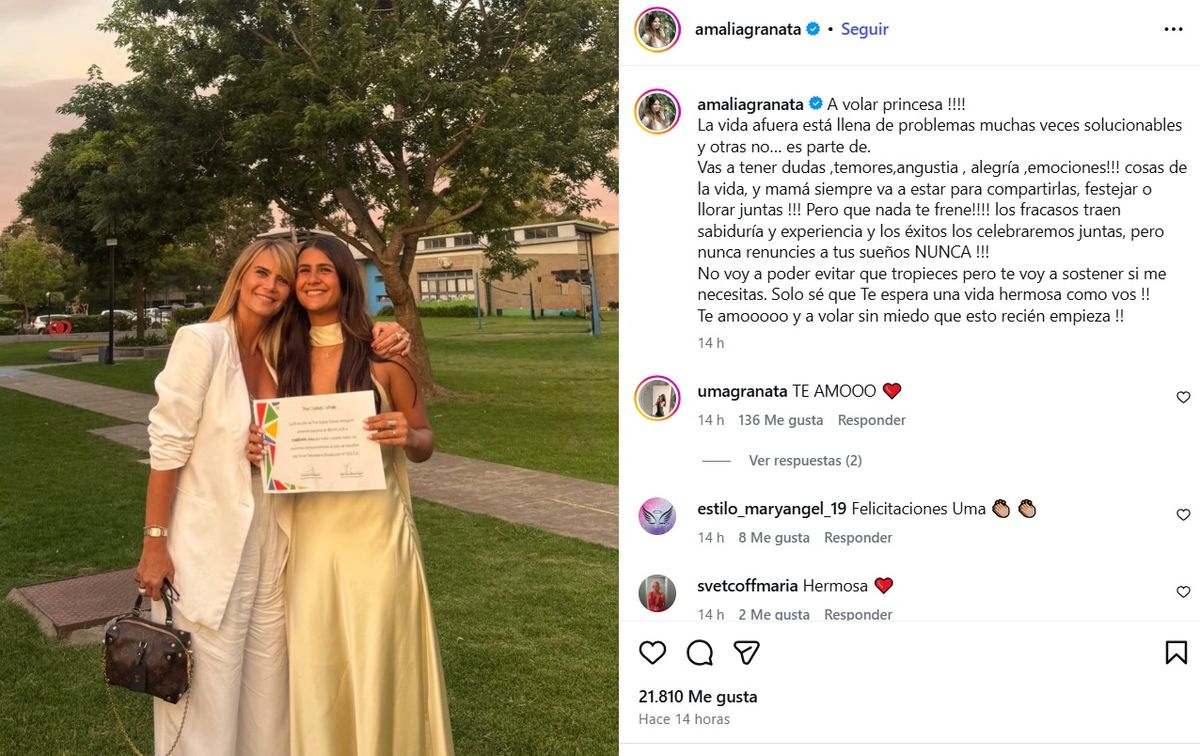The width and height of the screenshot is (1200, 756).
Task: Open estilo_maryangel_19's avatar
Action: tap(657, 516)
